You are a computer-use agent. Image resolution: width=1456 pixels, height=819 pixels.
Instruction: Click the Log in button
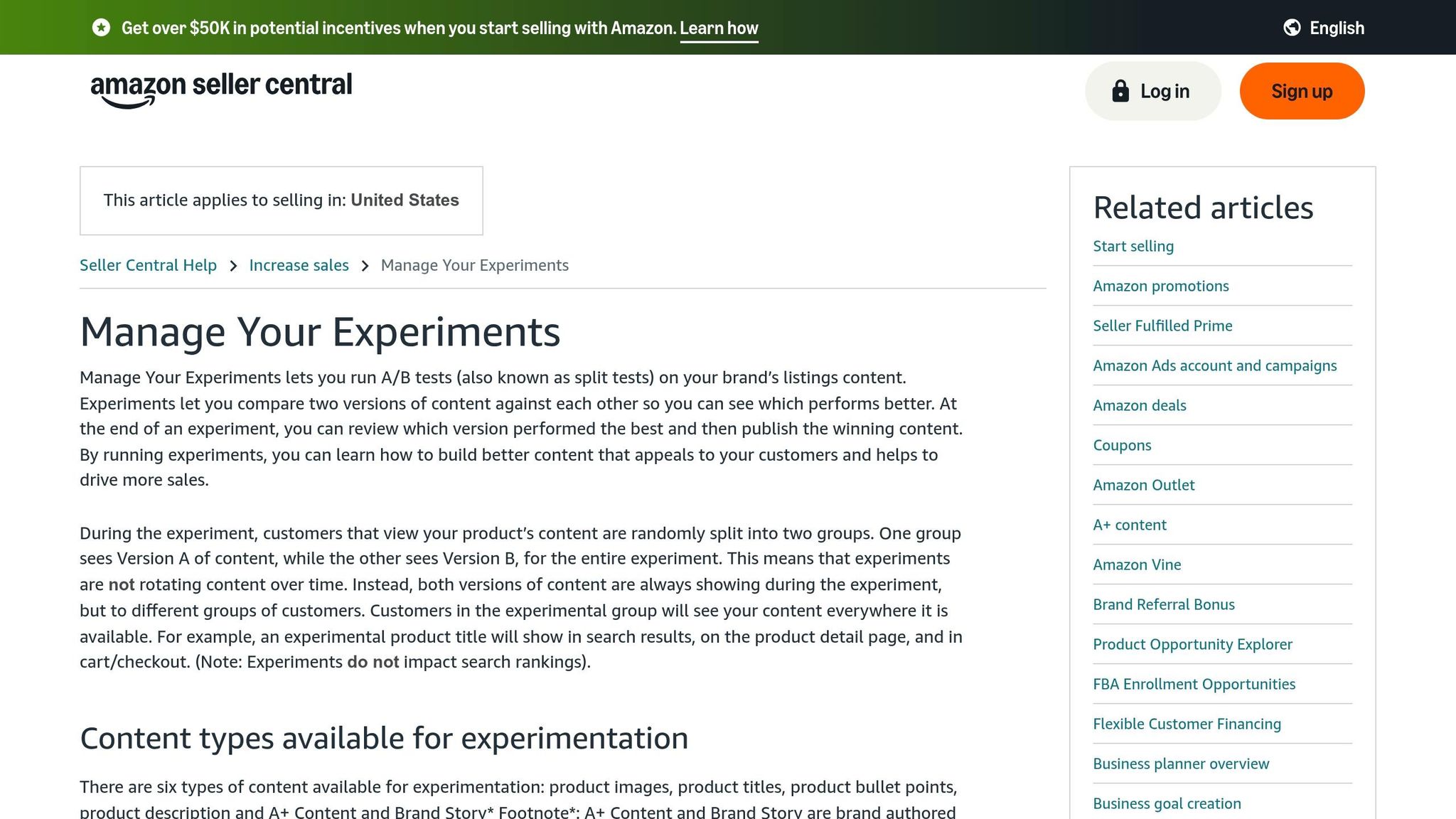1152,90
